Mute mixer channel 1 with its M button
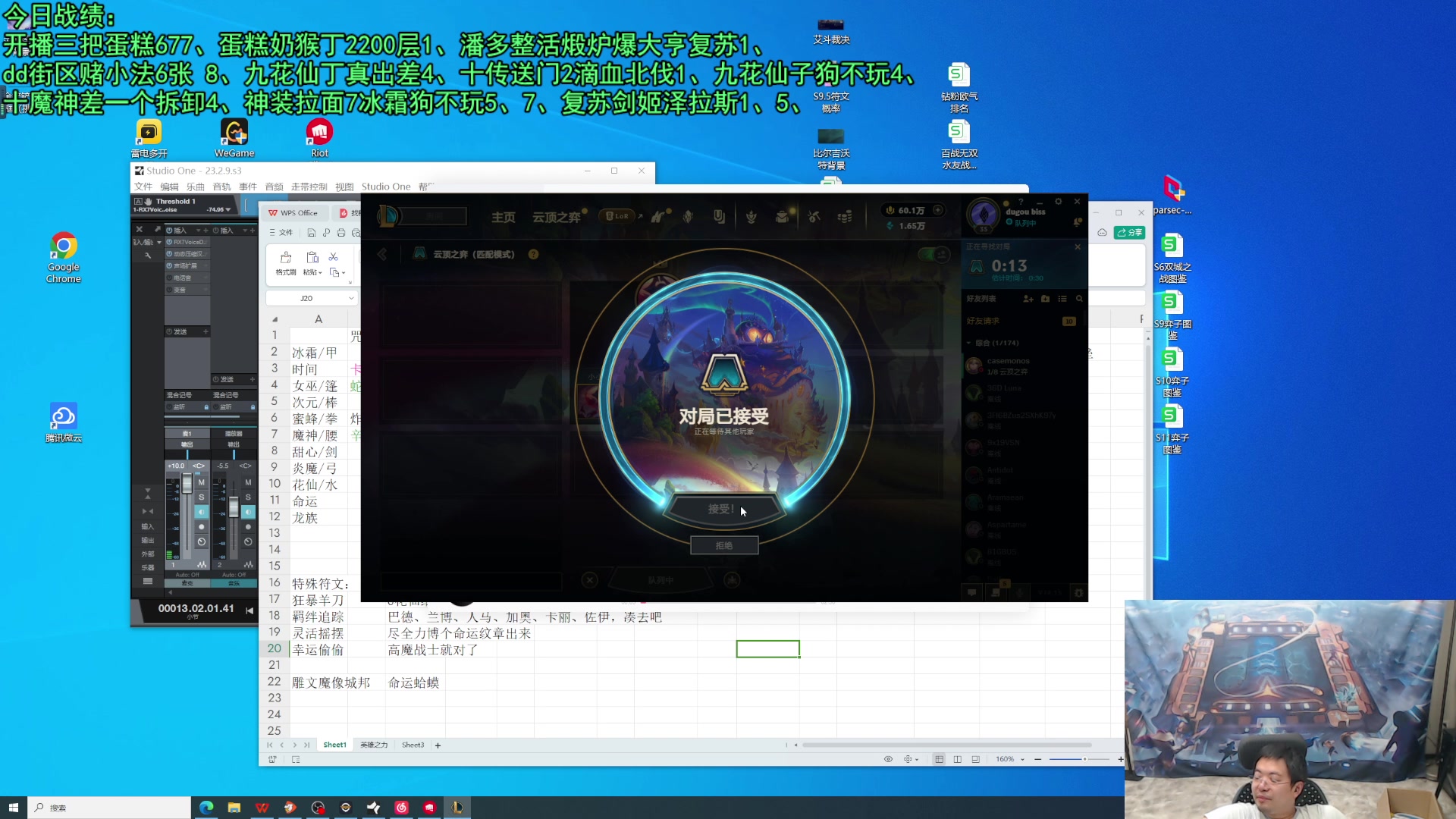The width and height of the screenshot is (1456, 819). coord(201,482)
